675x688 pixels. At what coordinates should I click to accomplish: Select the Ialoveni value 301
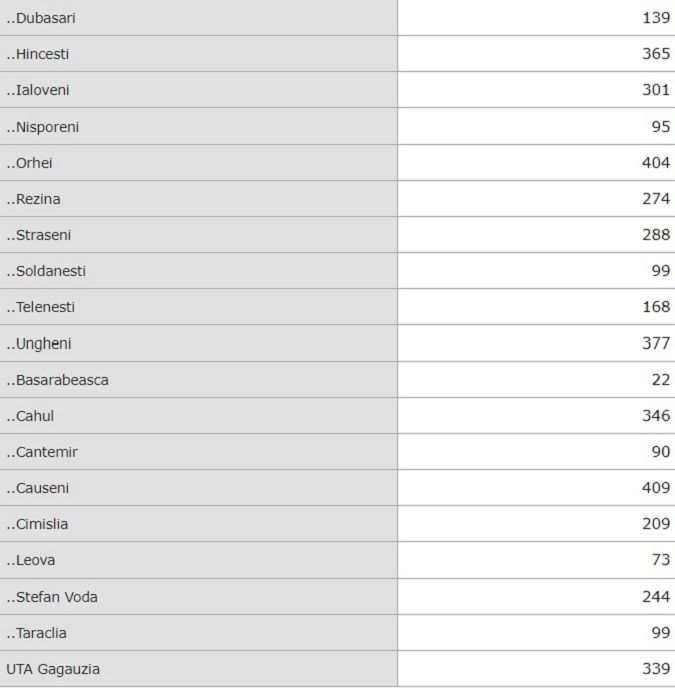656,90
